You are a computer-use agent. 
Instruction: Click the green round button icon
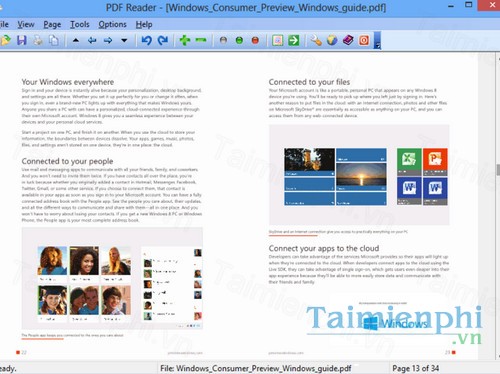click(239, 40)
